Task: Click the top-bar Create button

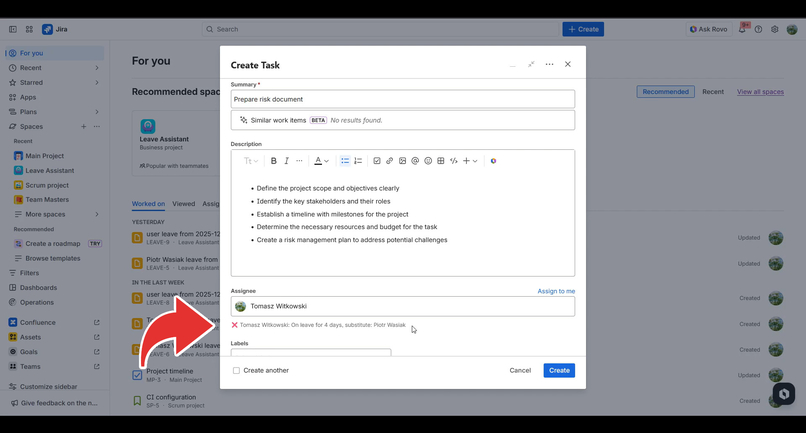Action: click(583, 29)
